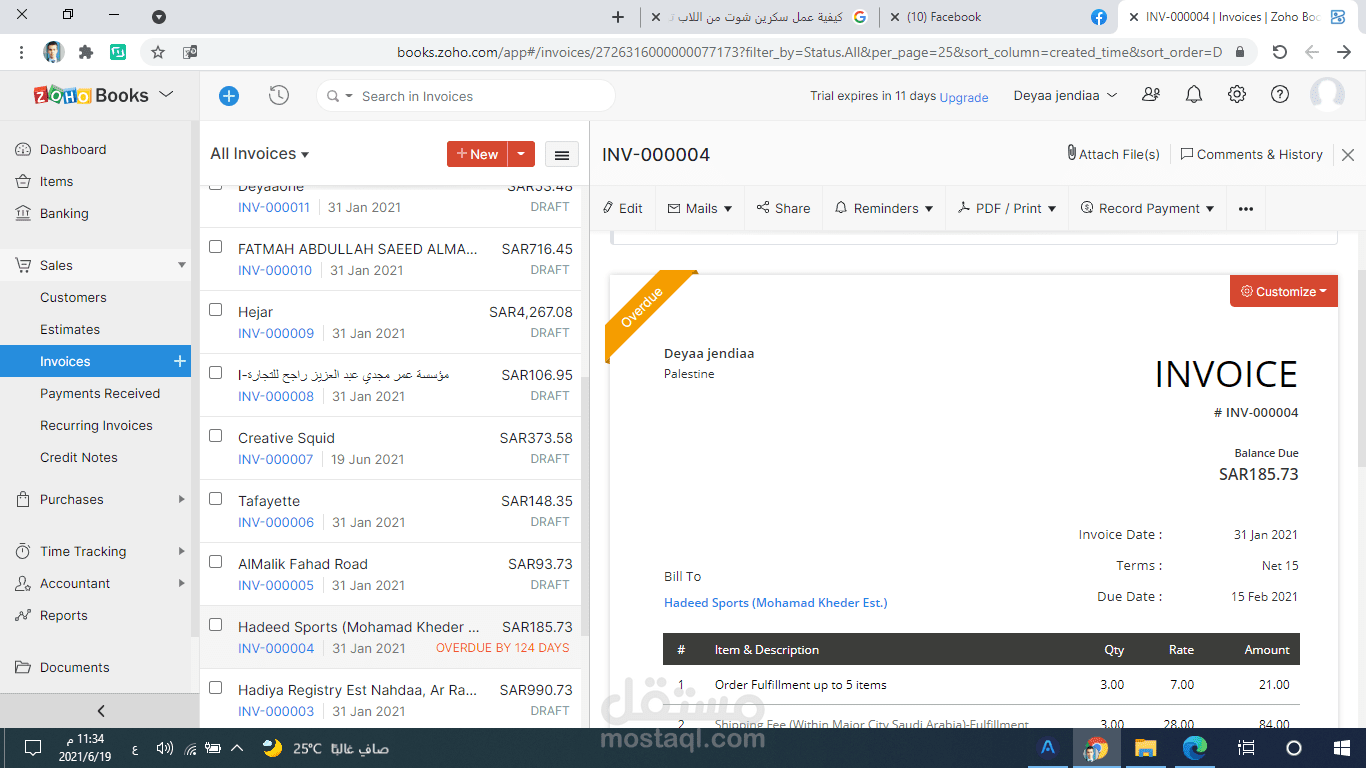The image size is (1366, 768).
Task: Open the All Invoices filter dropdown
Action: [x=260, y=154]
